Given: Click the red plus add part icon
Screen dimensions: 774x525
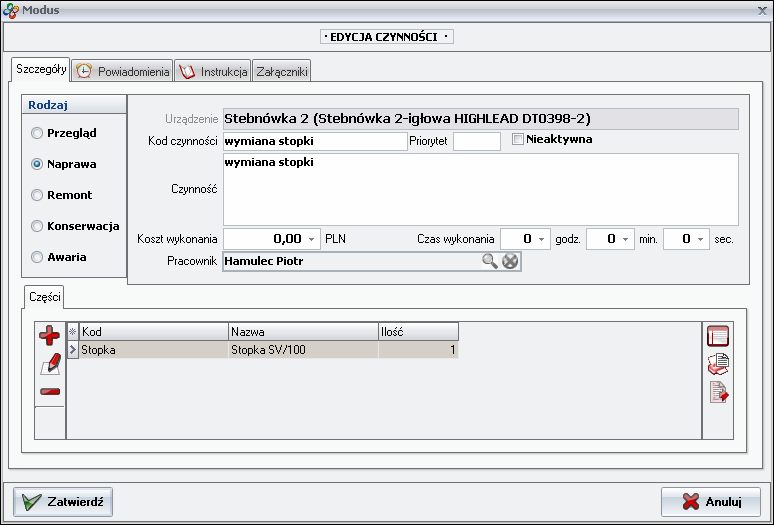Looking at the screenshot, I should 49,336.
